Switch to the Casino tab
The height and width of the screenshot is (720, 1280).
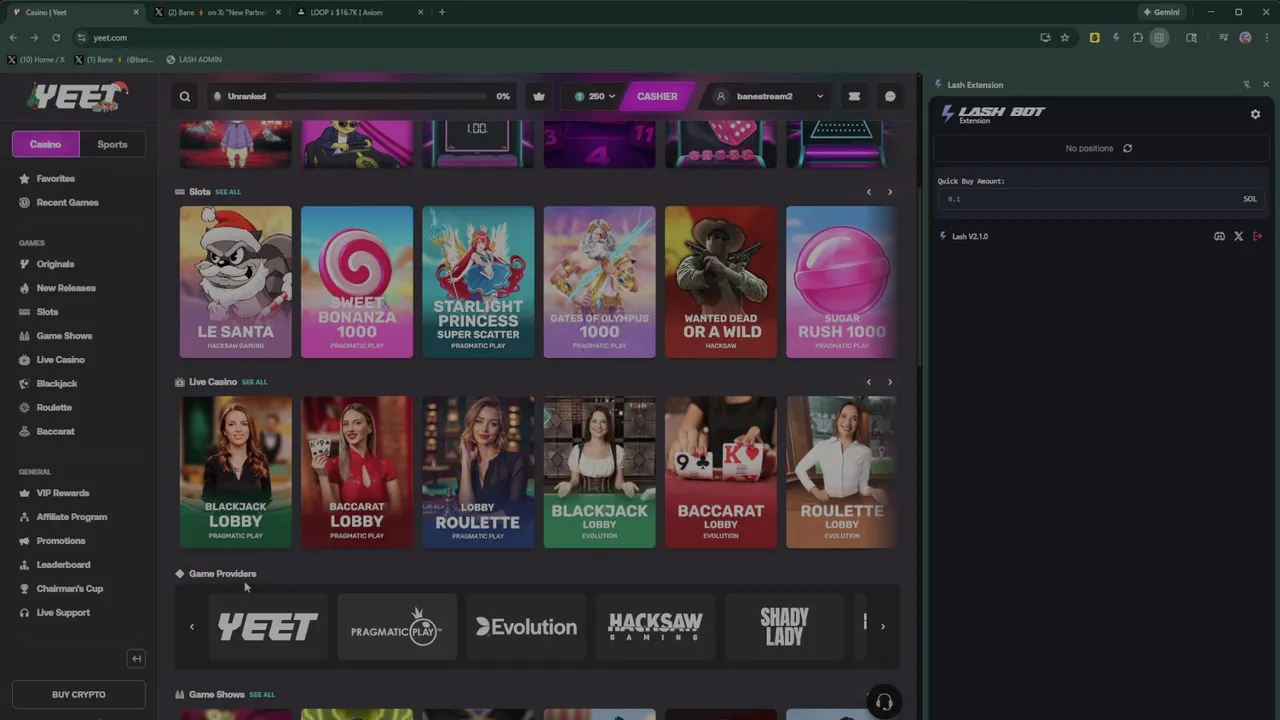(x=45, y=144)
